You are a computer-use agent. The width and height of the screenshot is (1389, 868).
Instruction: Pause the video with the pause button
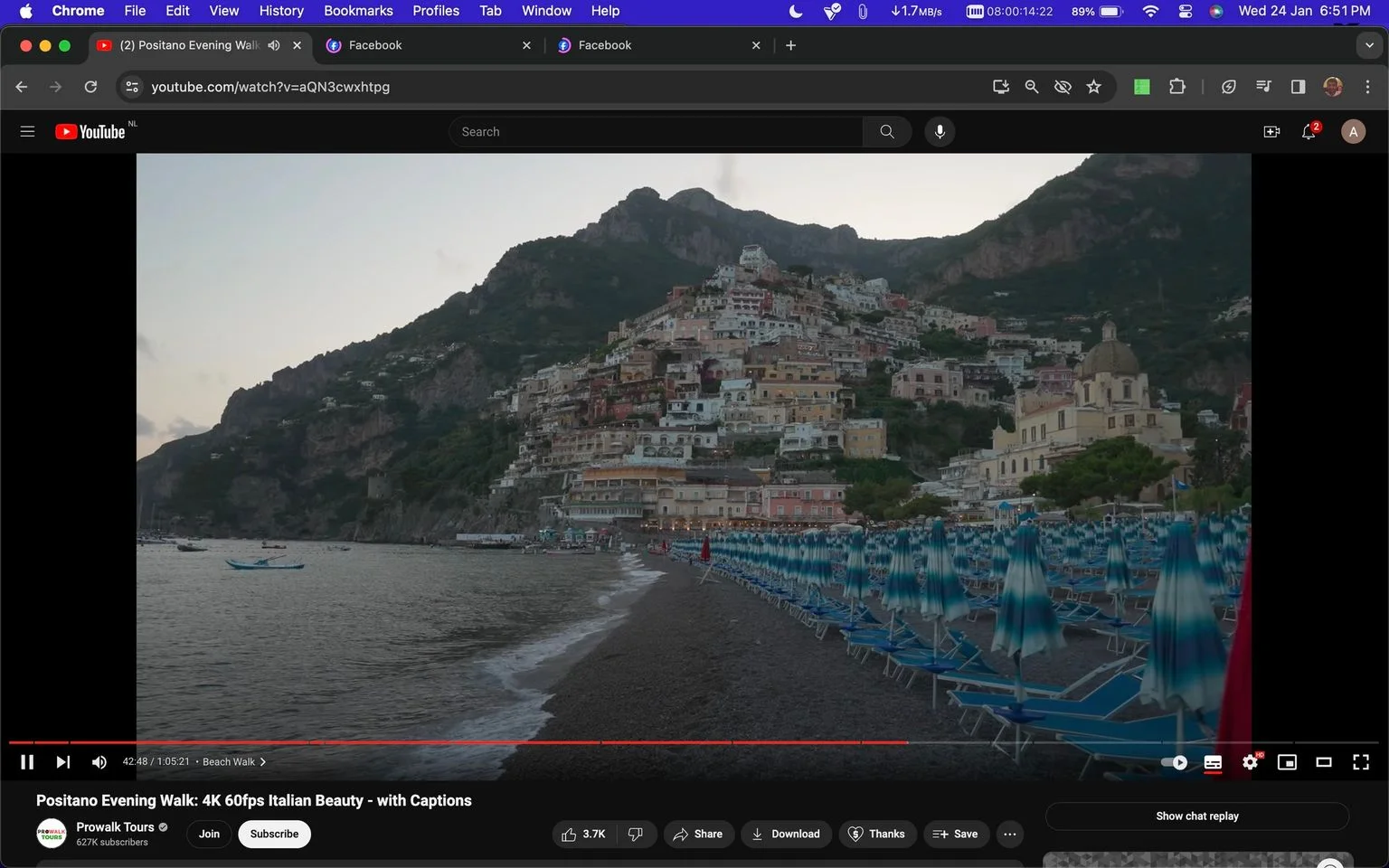(x=27, y=762)
